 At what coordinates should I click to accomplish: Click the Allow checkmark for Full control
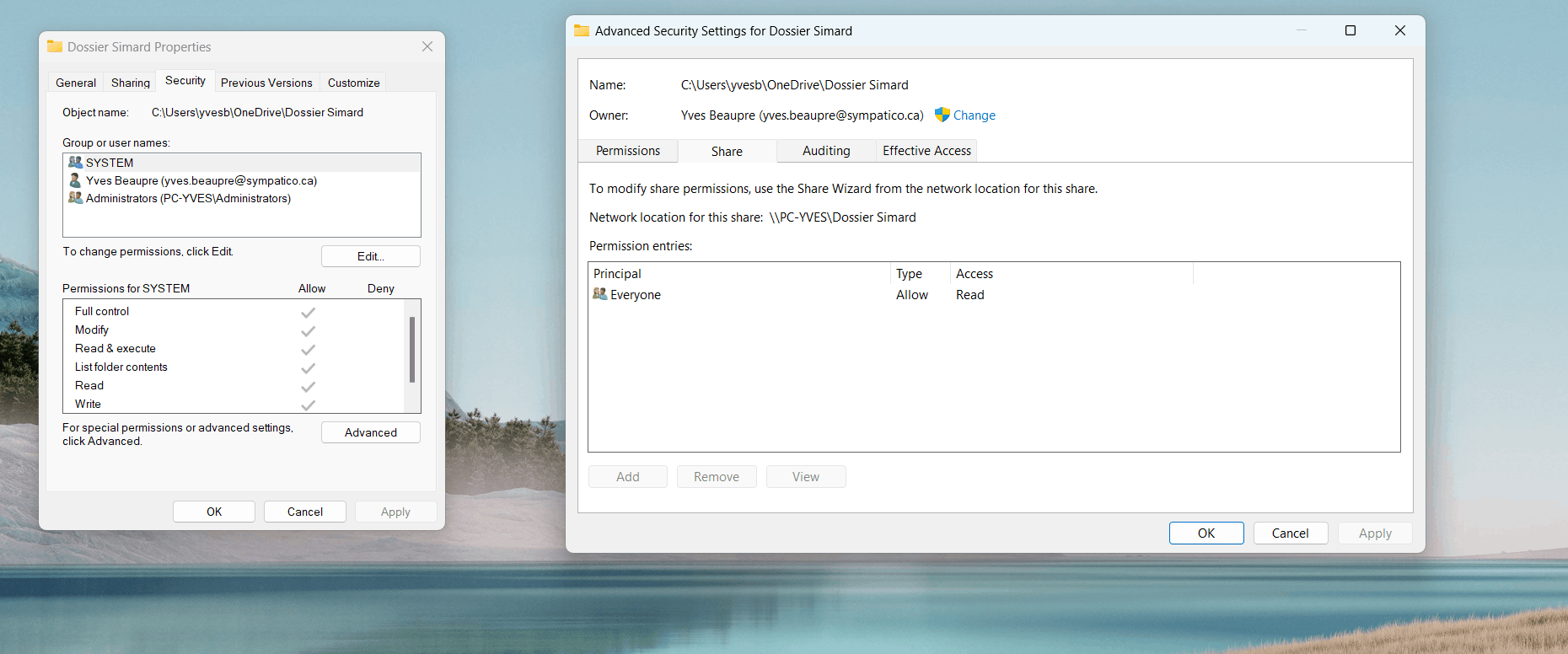pyautogui.click(x=309, y=312)
